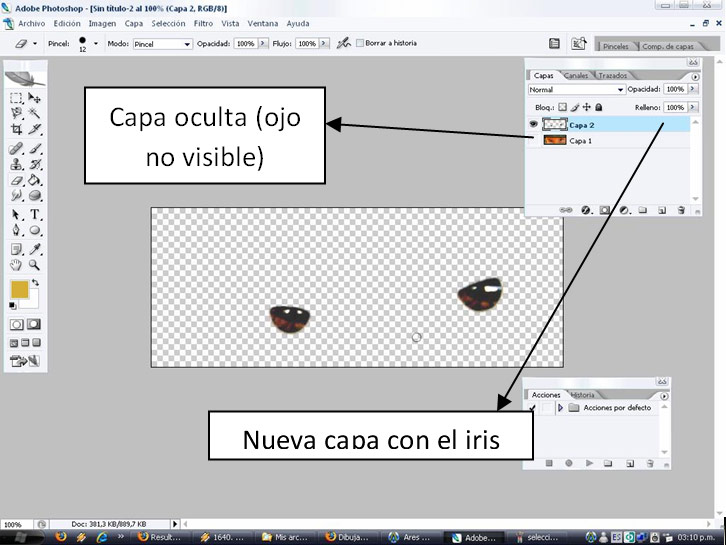
Task: Toggle lock transparent pixels in Bloq.
Action: tap(562, 107)
